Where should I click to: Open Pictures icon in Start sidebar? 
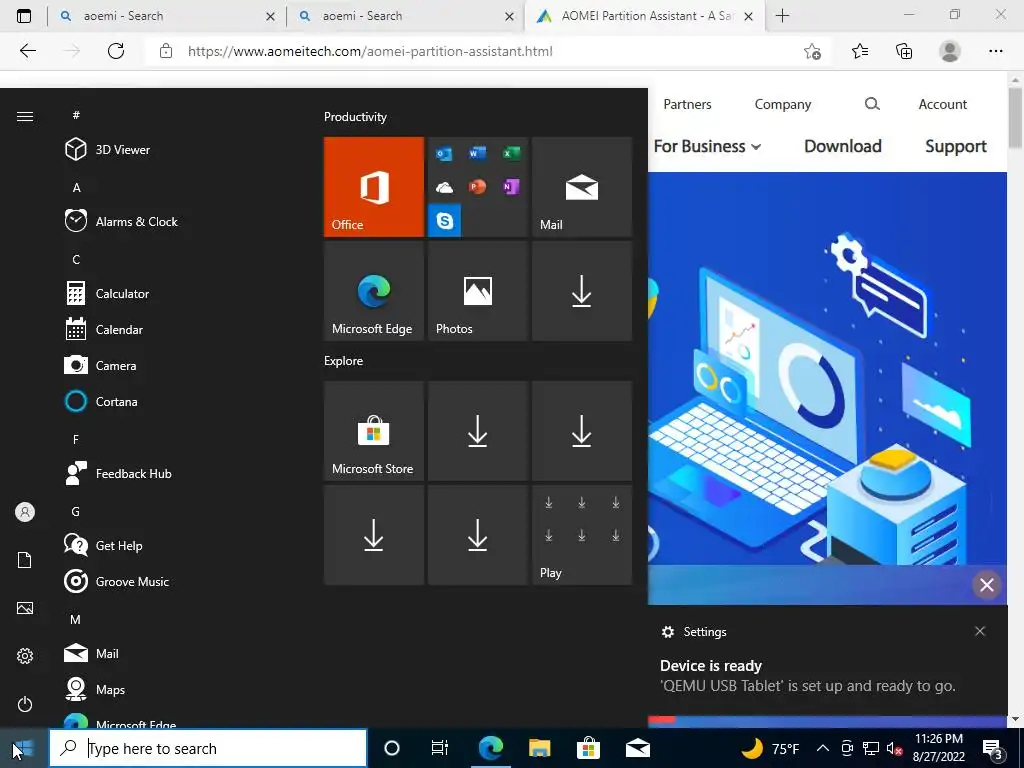[25, 608]
